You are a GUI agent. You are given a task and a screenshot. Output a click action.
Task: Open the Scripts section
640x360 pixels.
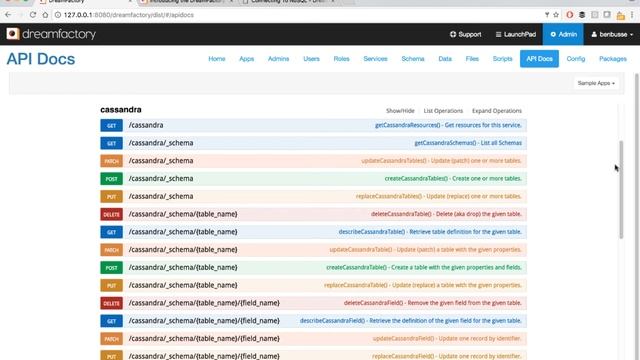pyautogui.click(x=502, y=59)
